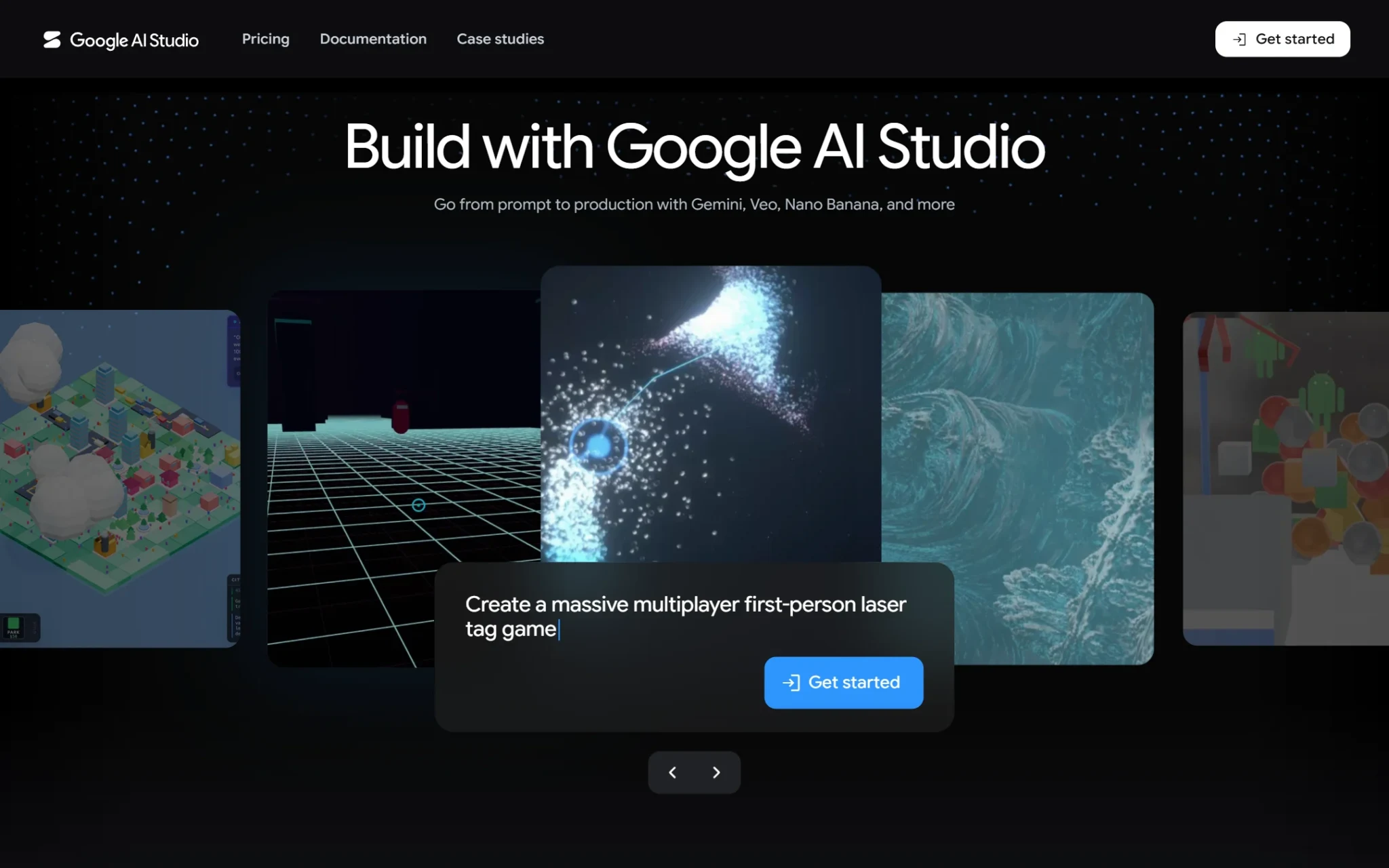This screenshot has width=1389, height=868.
Task: Click the Google AI Studio logo icon
Action: 52,39
